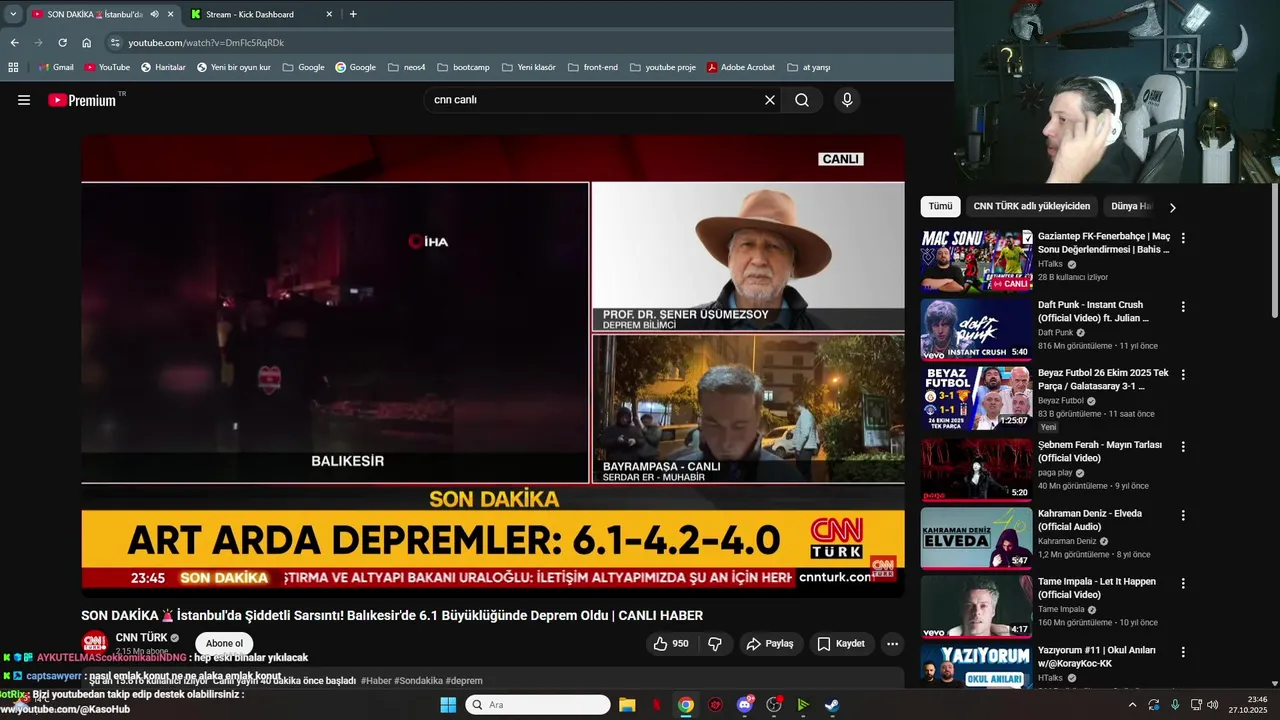Dislike the video with thumbs down
Screen dimensions: 1280x720
715,644
